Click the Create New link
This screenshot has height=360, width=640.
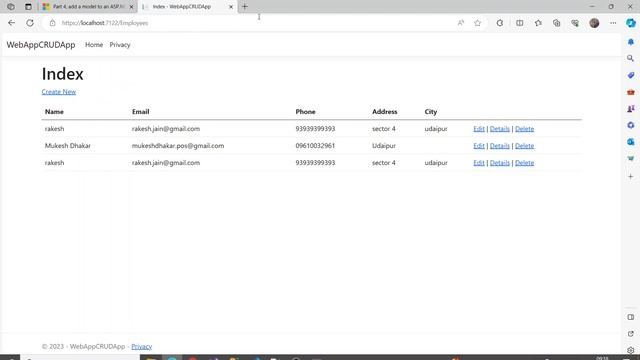[x=59, y=92]
